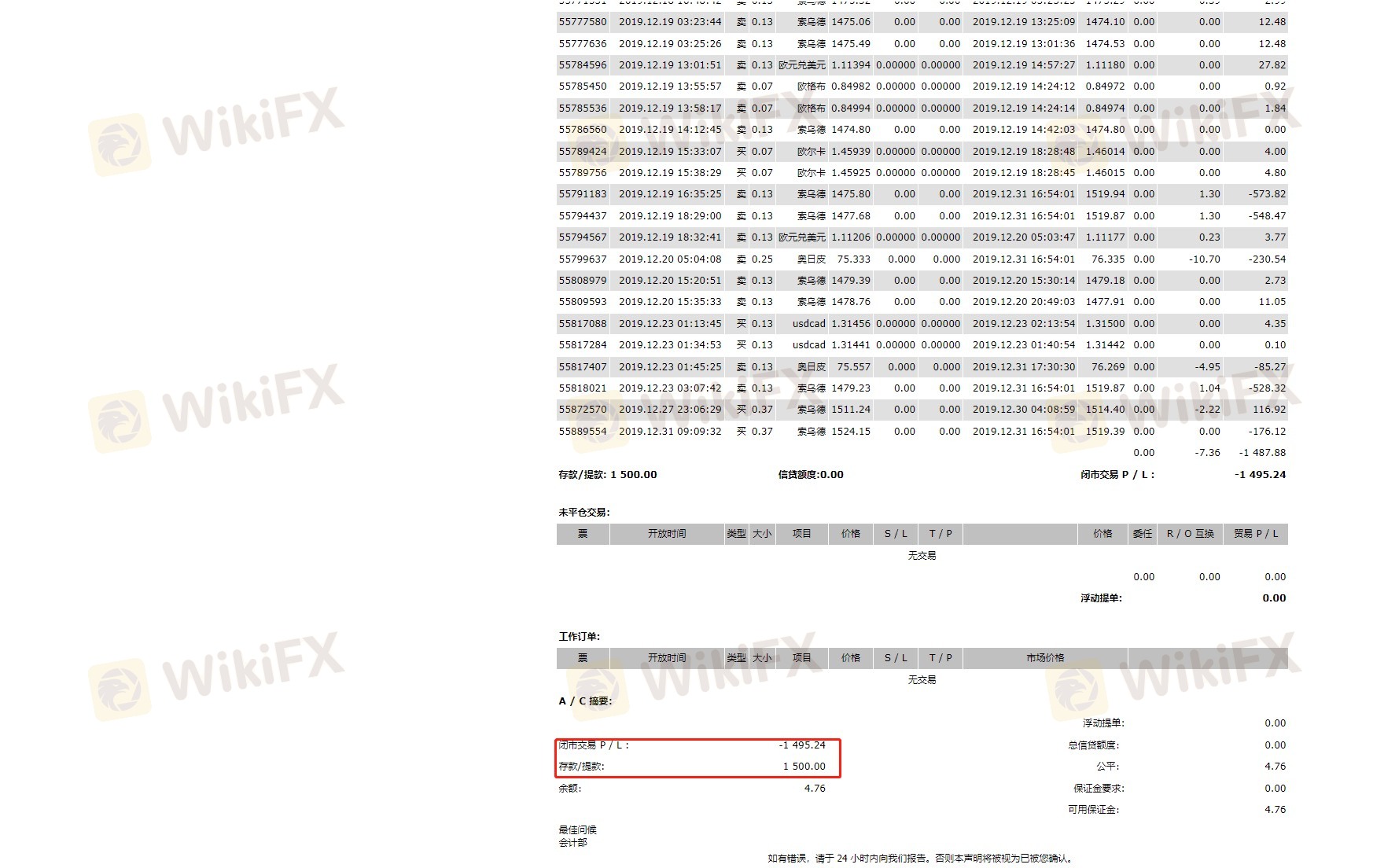Click the 总信贷额度 label
The image size is (1373, 868).
(1093, 745)
